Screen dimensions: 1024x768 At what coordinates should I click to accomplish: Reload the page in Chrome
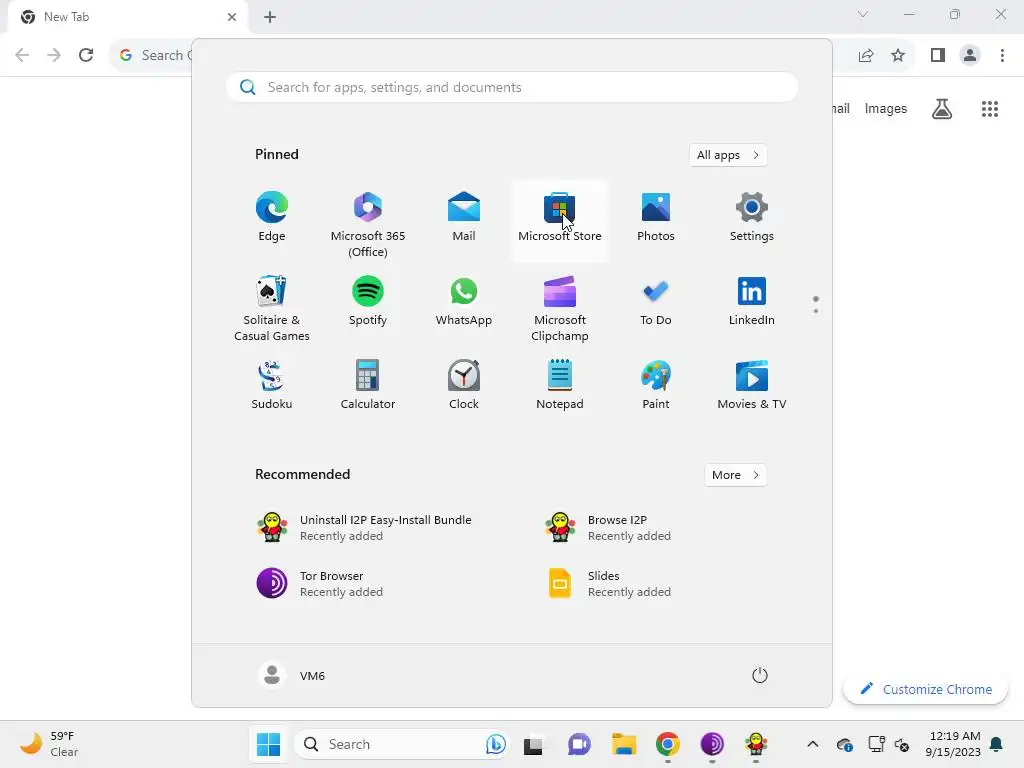[x=86, y=55]
